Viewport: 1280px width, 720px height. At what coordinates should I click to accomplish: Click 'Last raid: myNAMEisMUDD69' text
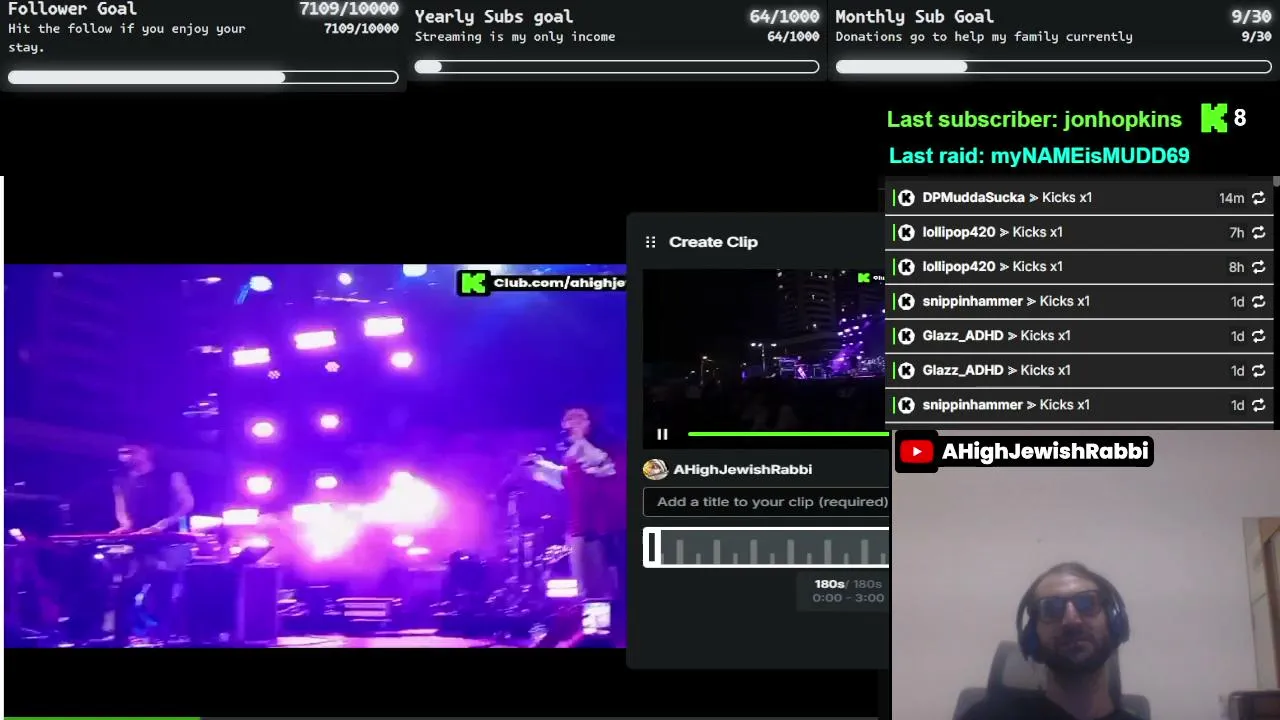point(1039,156)
